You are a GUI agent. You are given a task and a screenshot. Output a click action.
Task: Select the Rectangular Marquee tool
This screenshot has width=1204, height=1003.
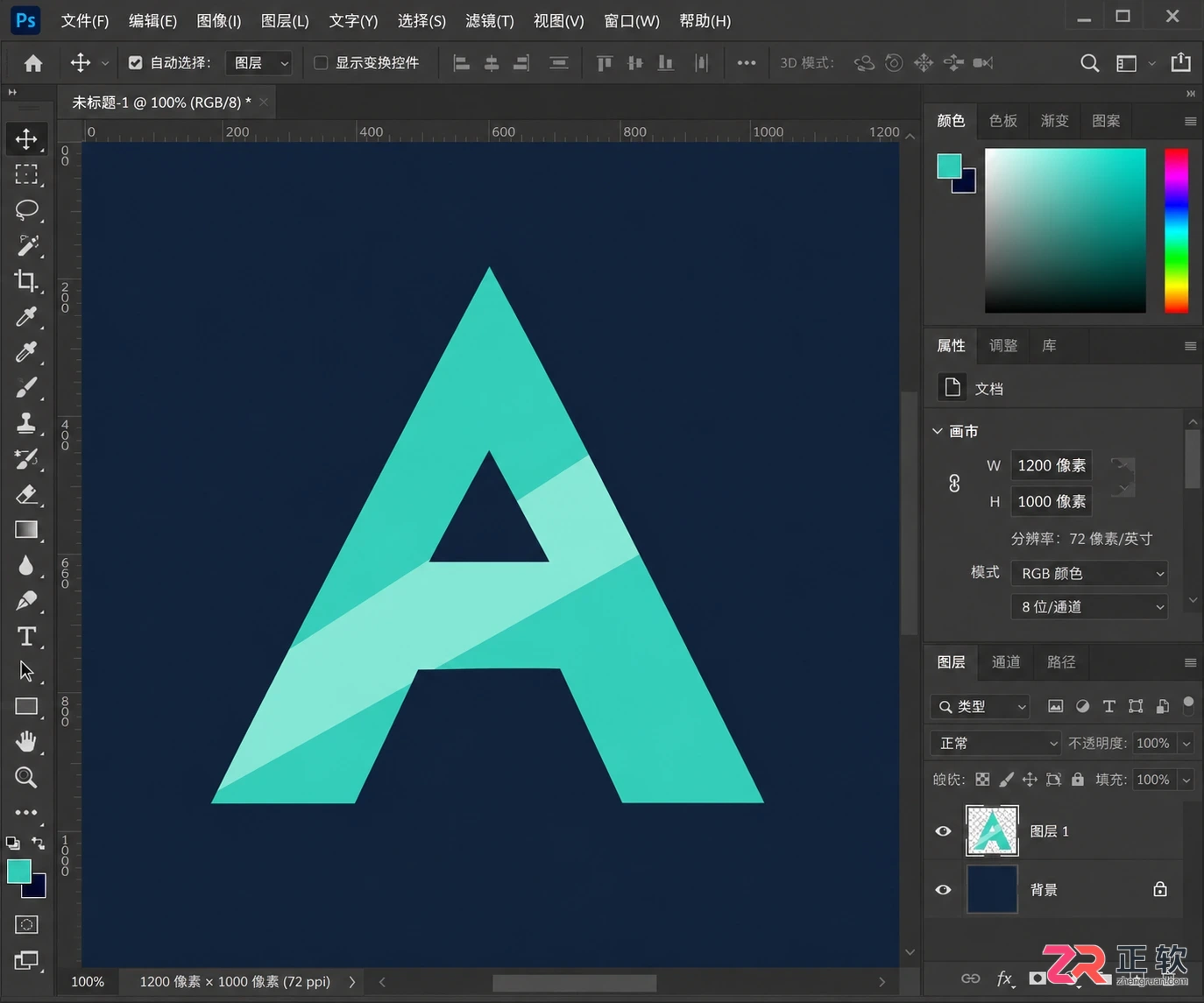(26, 174)
